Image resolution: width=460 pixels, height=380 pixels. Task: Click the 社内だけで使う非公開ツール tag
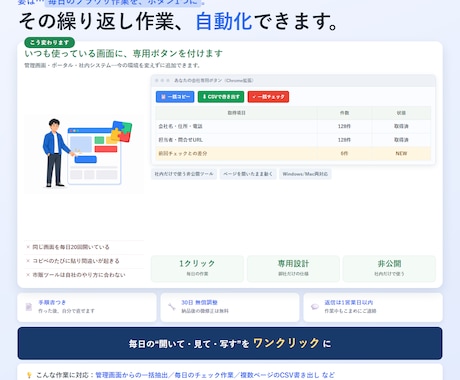coord(184,174)
